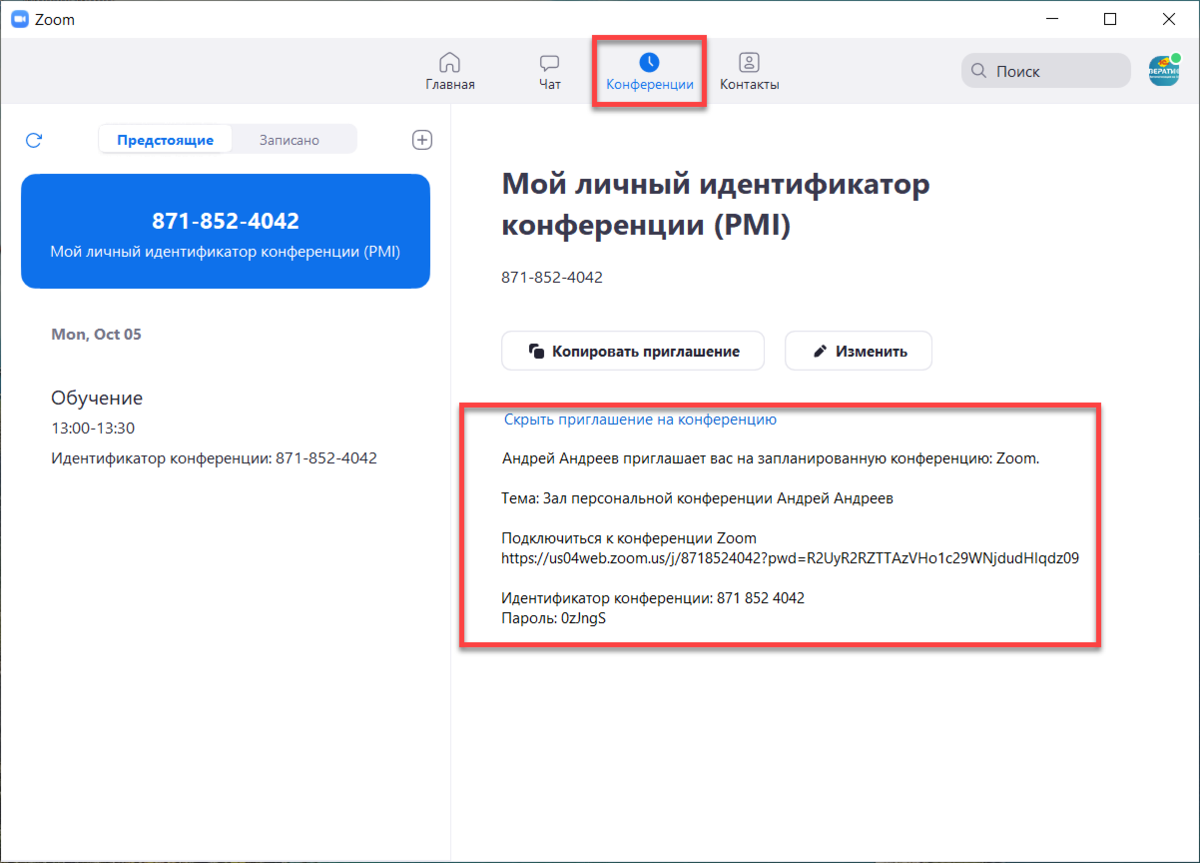Select the blue PMI 871-852-4042 card

click(x=225, y=231)
